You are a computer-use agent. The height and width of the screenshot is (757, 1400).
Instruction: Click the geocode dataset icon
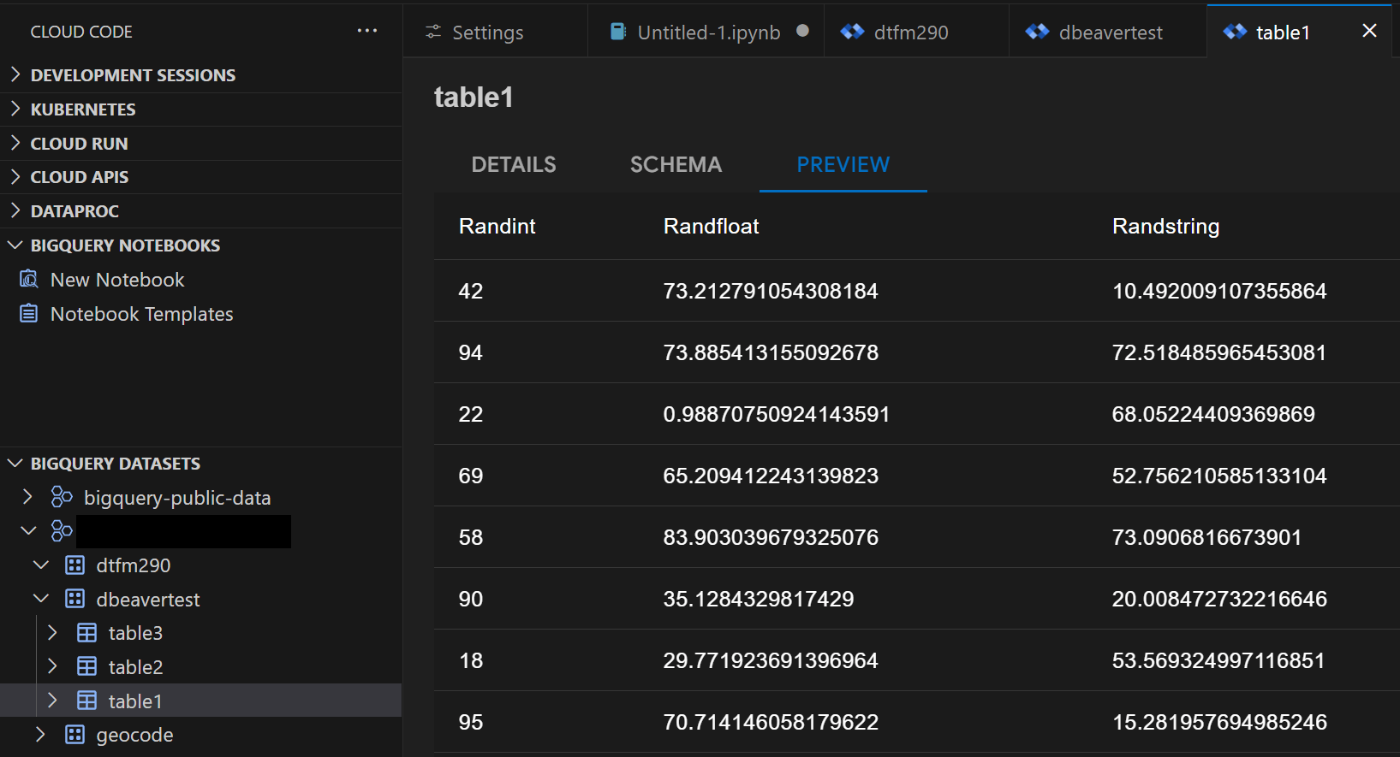75,735
